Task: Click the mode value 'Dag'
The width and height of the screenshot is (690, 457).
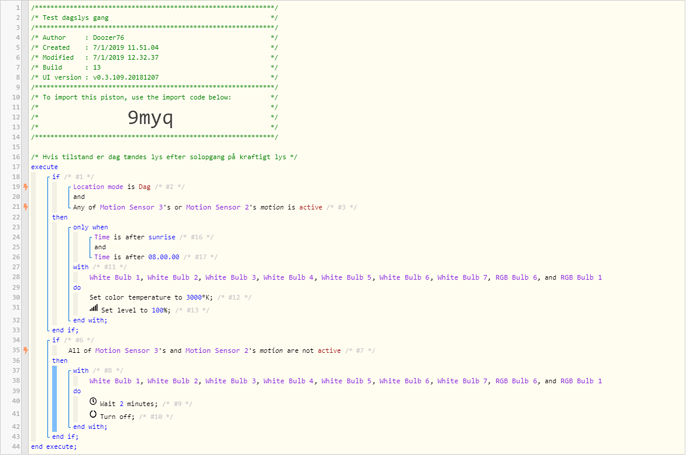Action: click(144, 187)
